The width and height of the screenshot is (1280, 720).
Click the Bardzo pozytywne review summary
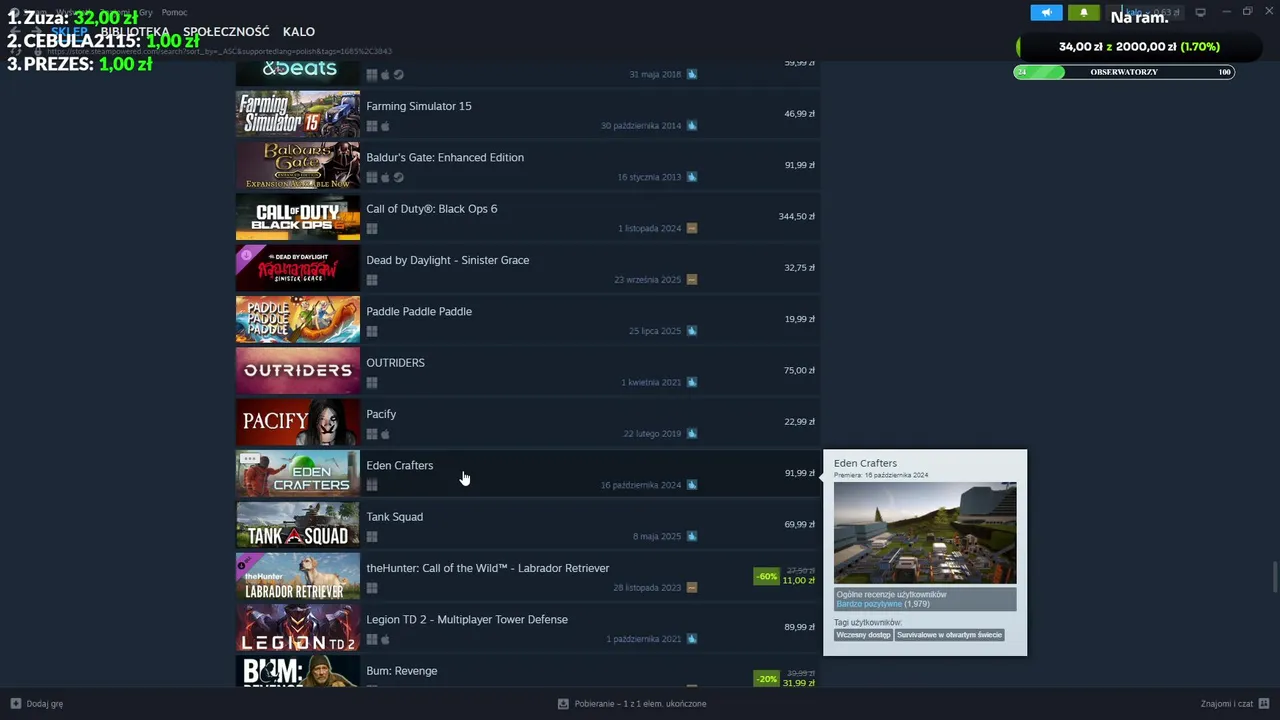tap(869, 604)
